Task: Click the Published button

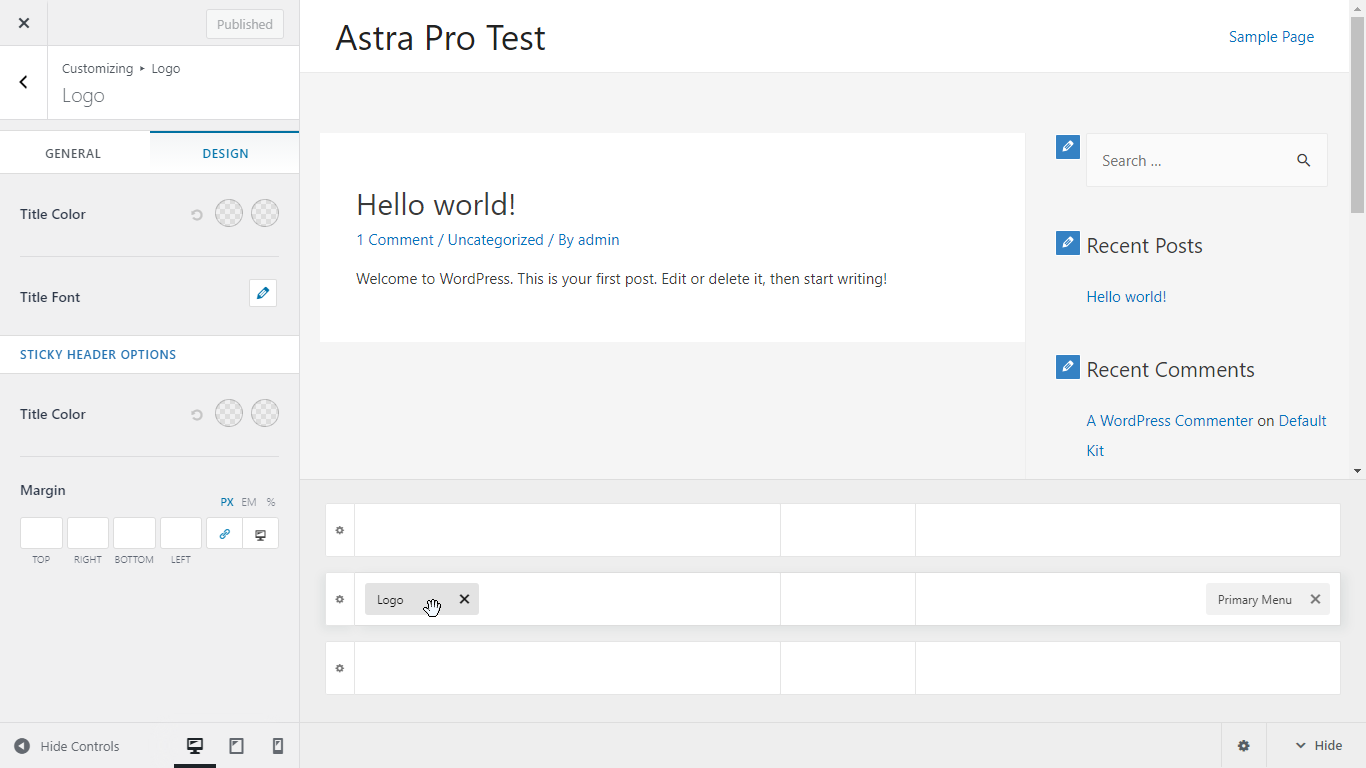Action: (x=245, y=24)
